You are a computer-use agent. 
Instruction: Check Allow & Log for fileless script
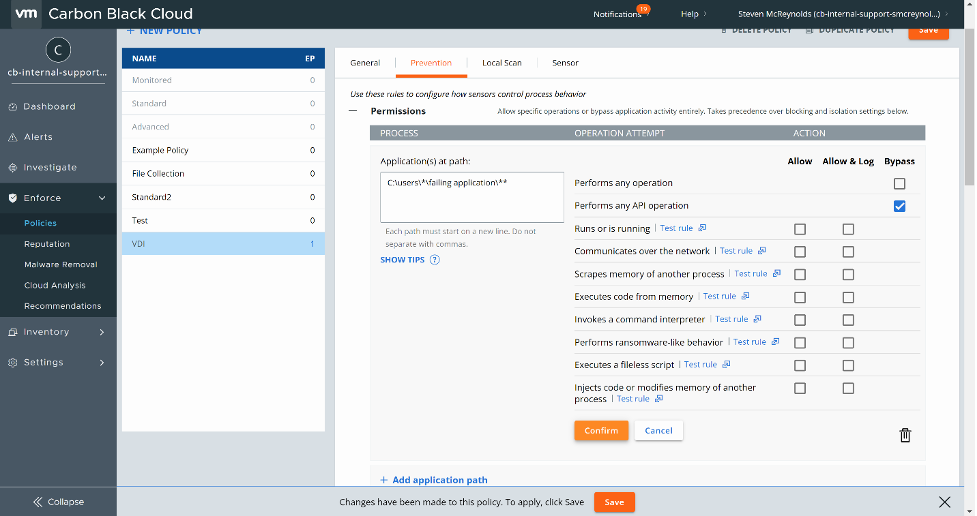pos(848,366)
